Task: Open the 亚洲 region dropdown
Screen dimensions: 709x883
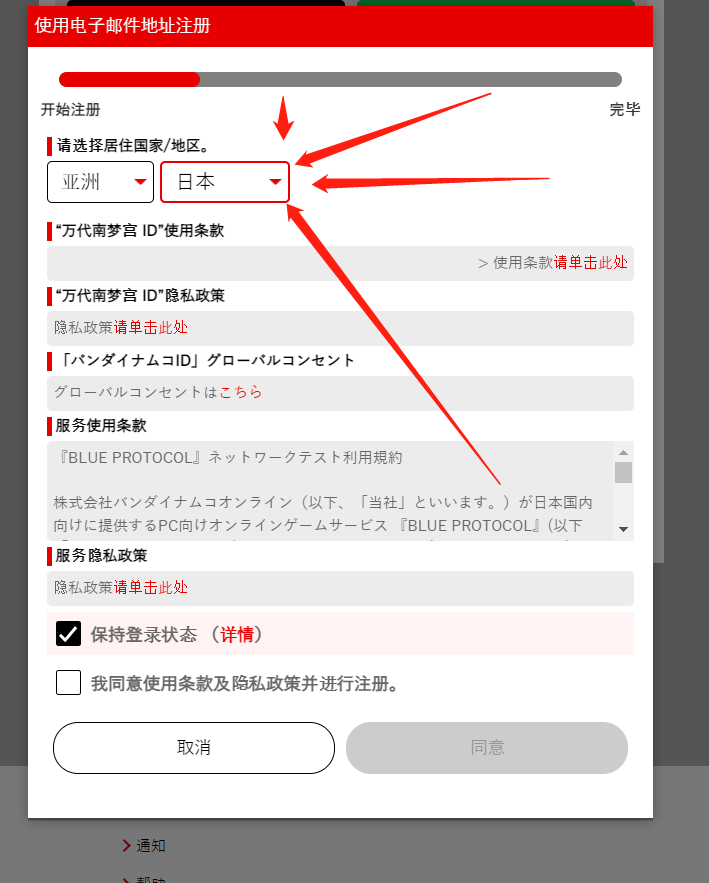Action: [100, 182]
